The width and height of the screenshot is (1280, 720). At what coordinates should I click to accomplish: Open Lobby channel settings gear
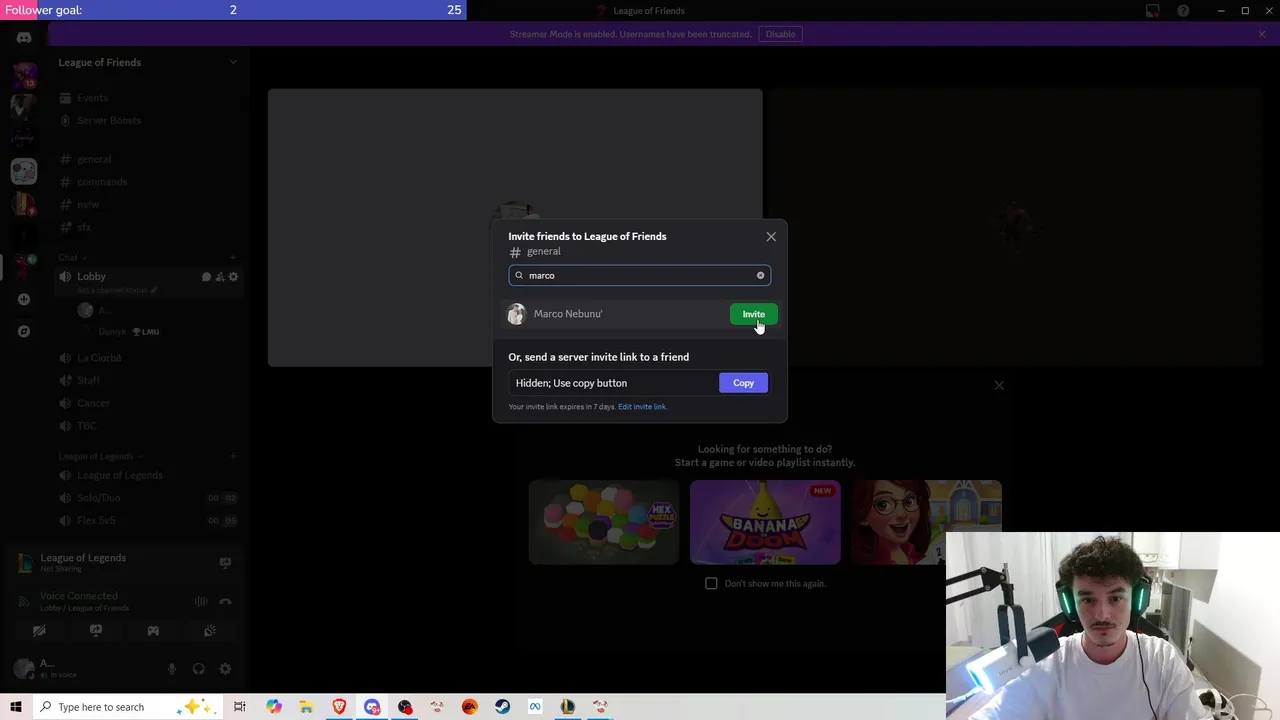[234, 277]
